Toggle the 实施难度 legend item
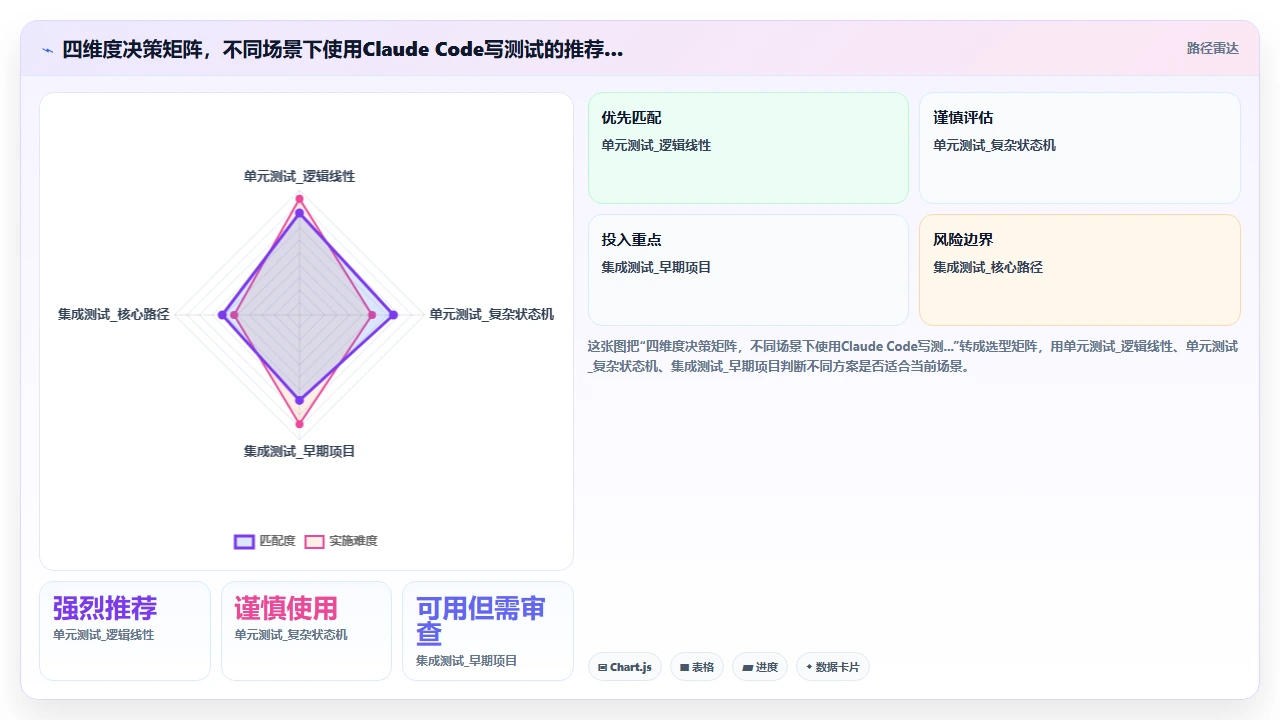This screenshot has width=1280, height=720. coord(341,541)
